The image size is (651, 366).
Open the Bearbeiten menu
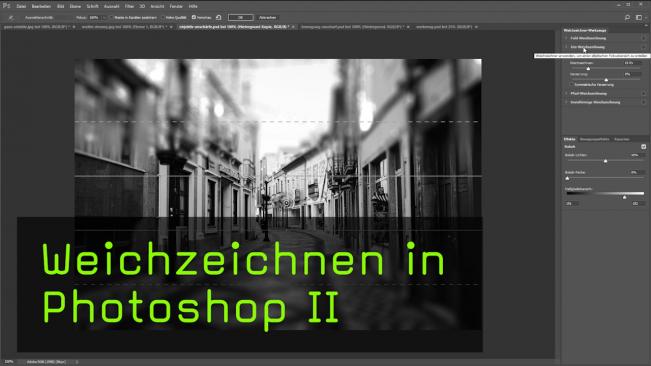[41, 6]
